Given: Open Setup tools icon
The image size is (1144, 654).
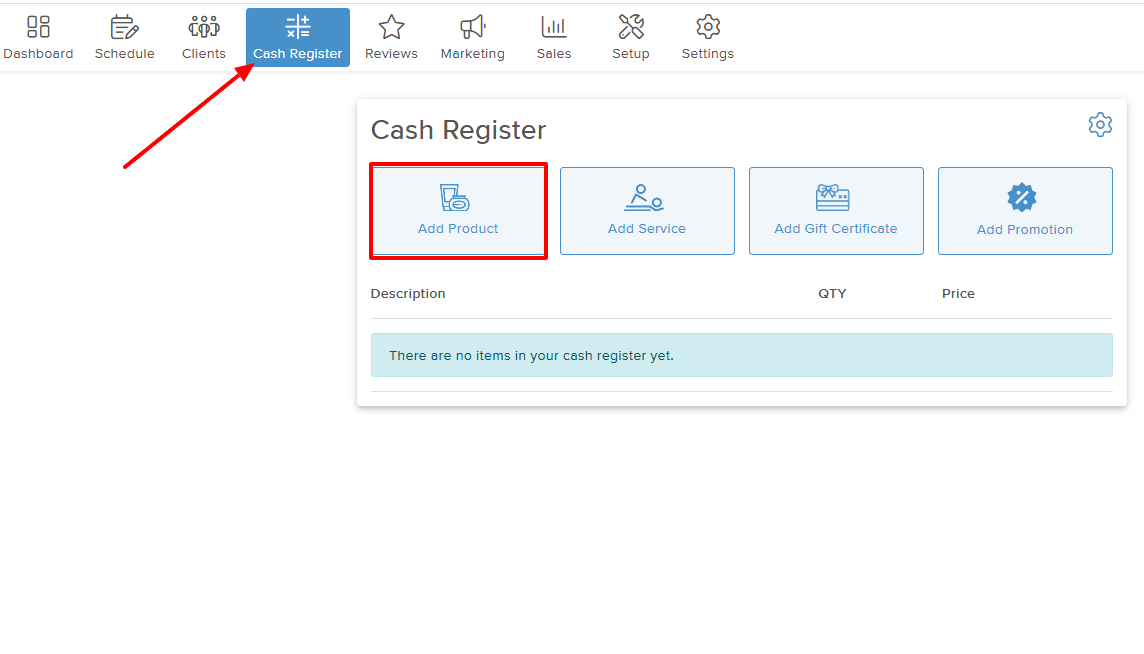Looking at the screenshot, I should click(631, 27).
